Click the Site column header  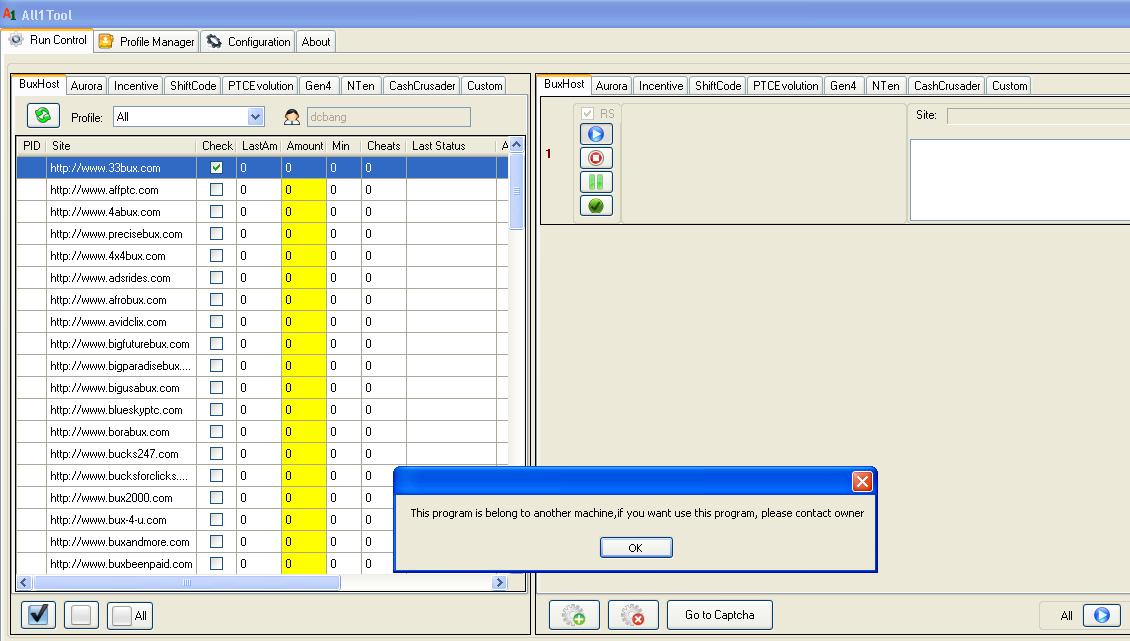click(121, 146)
